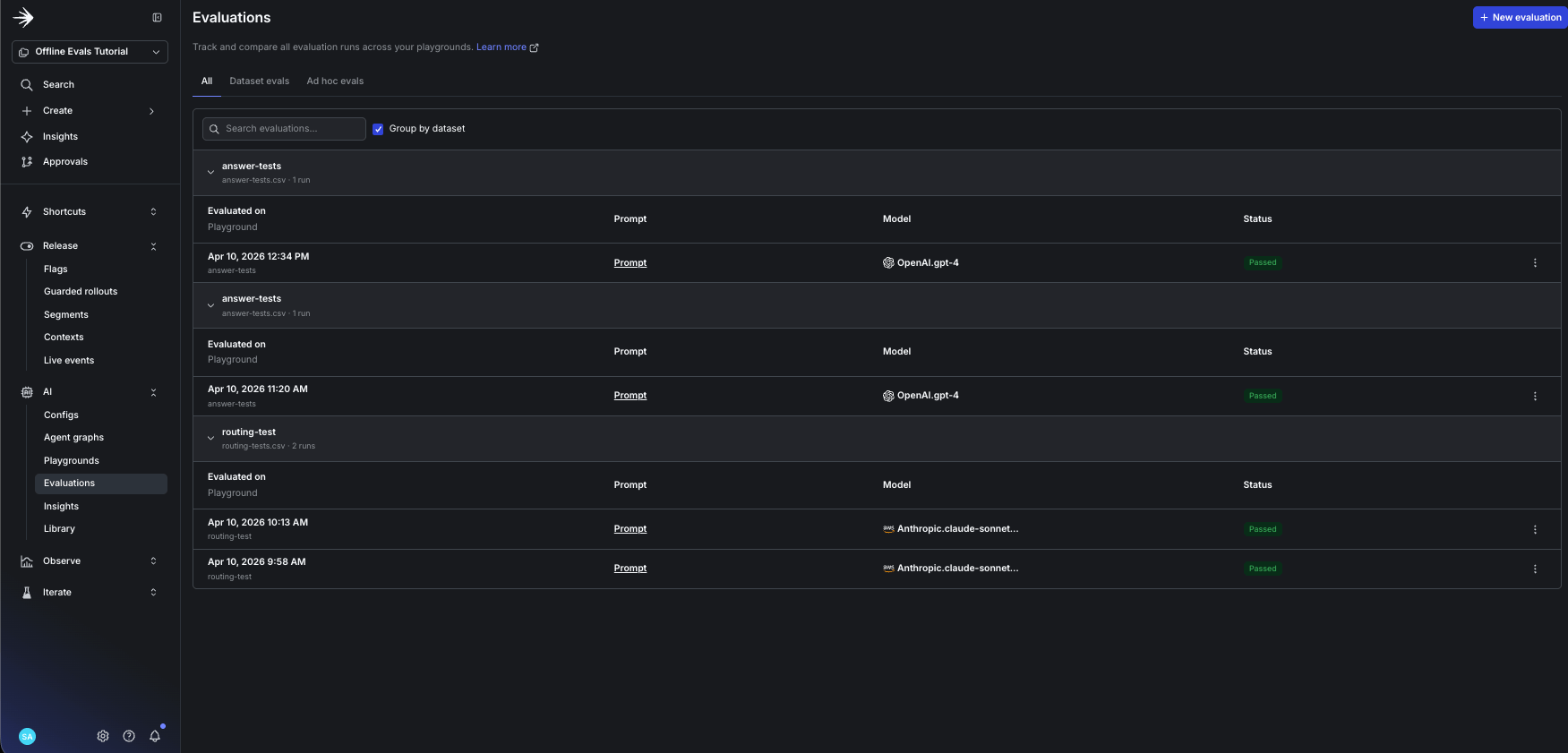Expand the Create submenu arrow
Screen dimensions: 1568x753
tap(152, 111)
